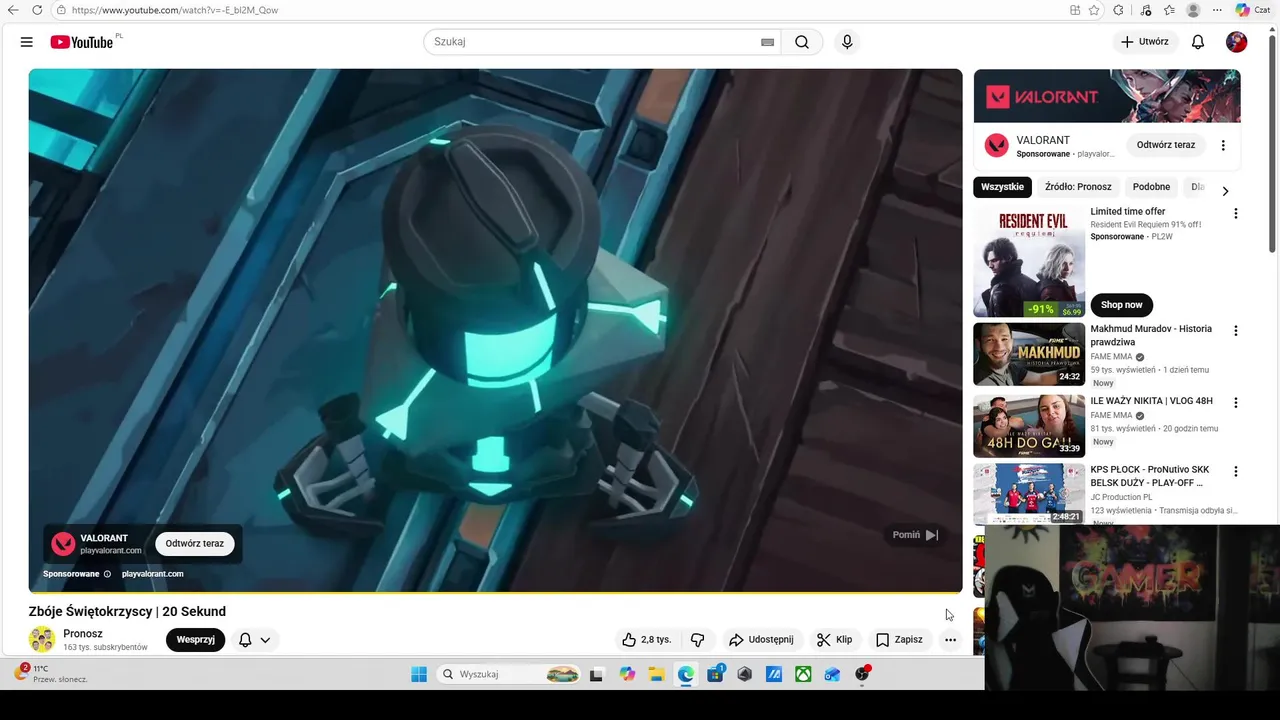1280x720 pixels.
Task: Go to the YouTube home logo
Action: pyautogui.click(x=82, y=42)
